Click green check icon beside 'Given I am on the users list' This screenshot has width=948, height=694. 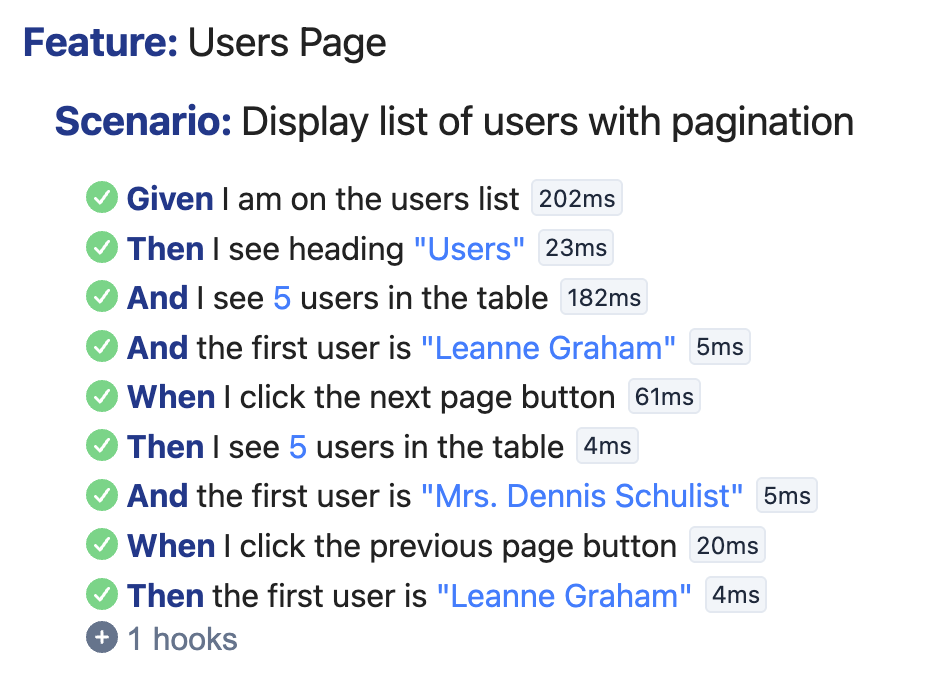102,198
